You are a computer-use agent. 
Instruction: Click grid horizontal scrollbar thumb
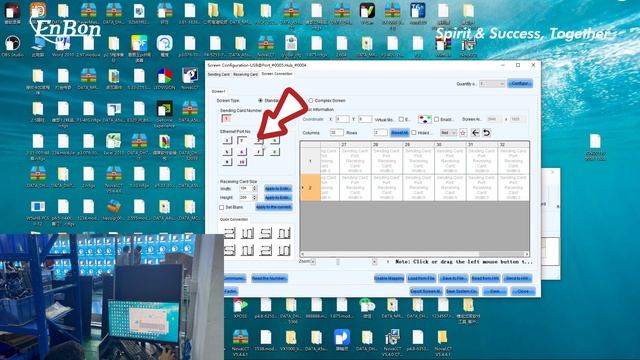(x=502, y=254)
